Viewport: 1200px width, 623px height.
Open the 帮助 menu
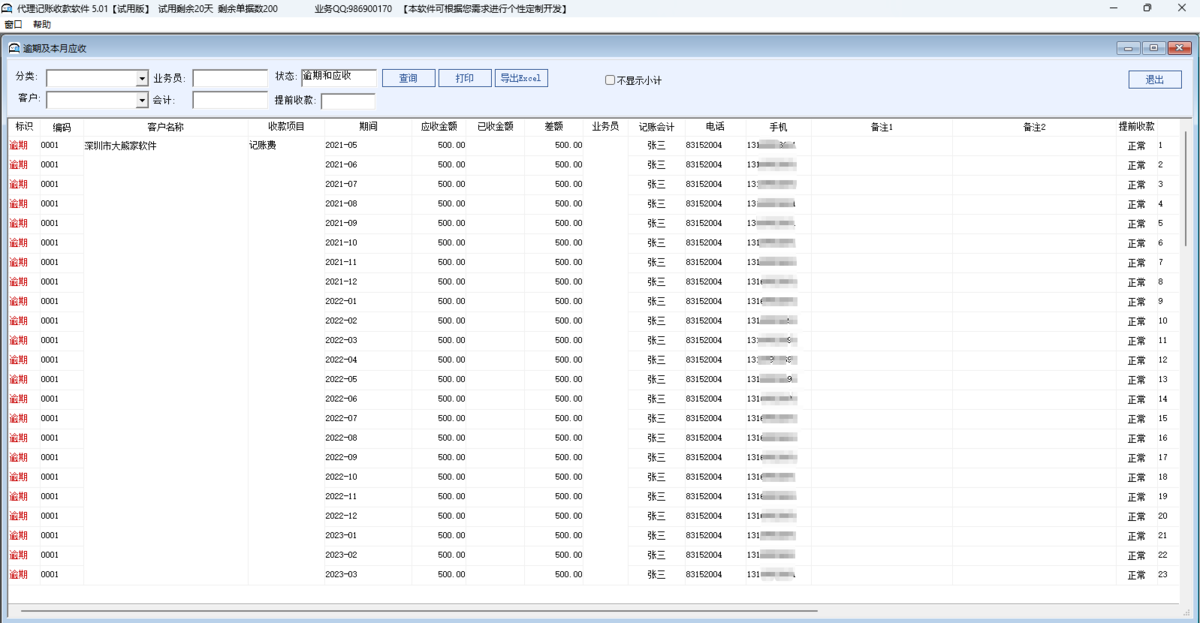click(x=42, y=24)
